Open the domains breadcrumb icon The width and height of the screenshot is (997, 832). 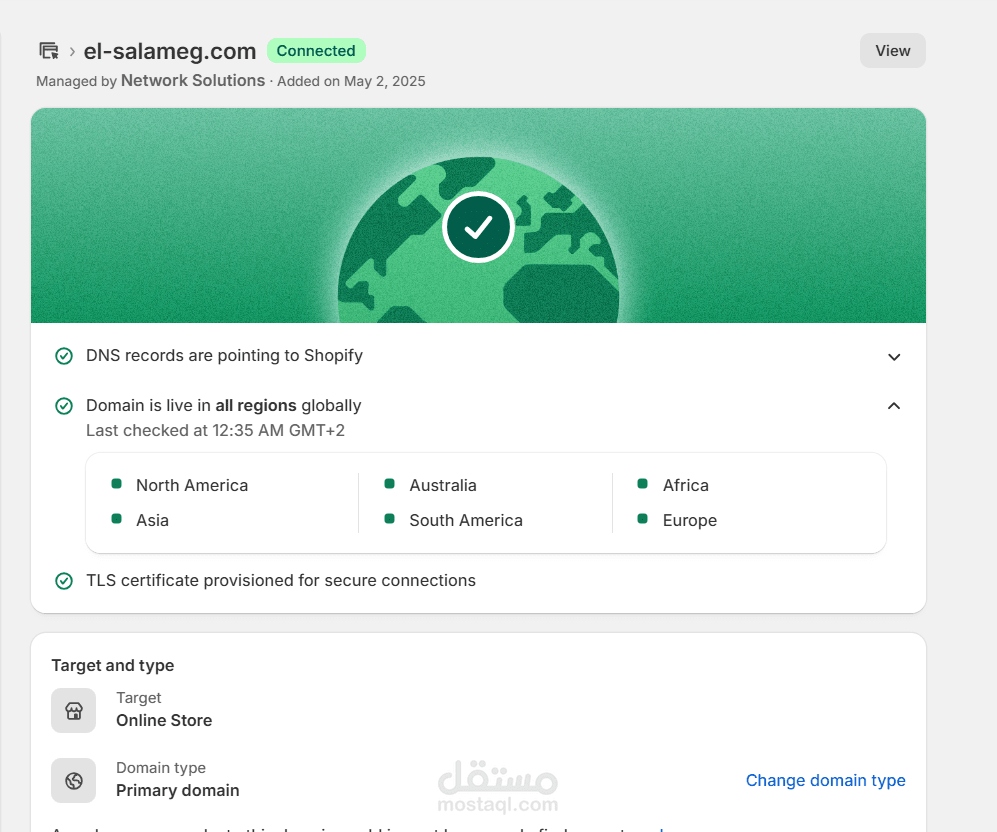[49, 51]
